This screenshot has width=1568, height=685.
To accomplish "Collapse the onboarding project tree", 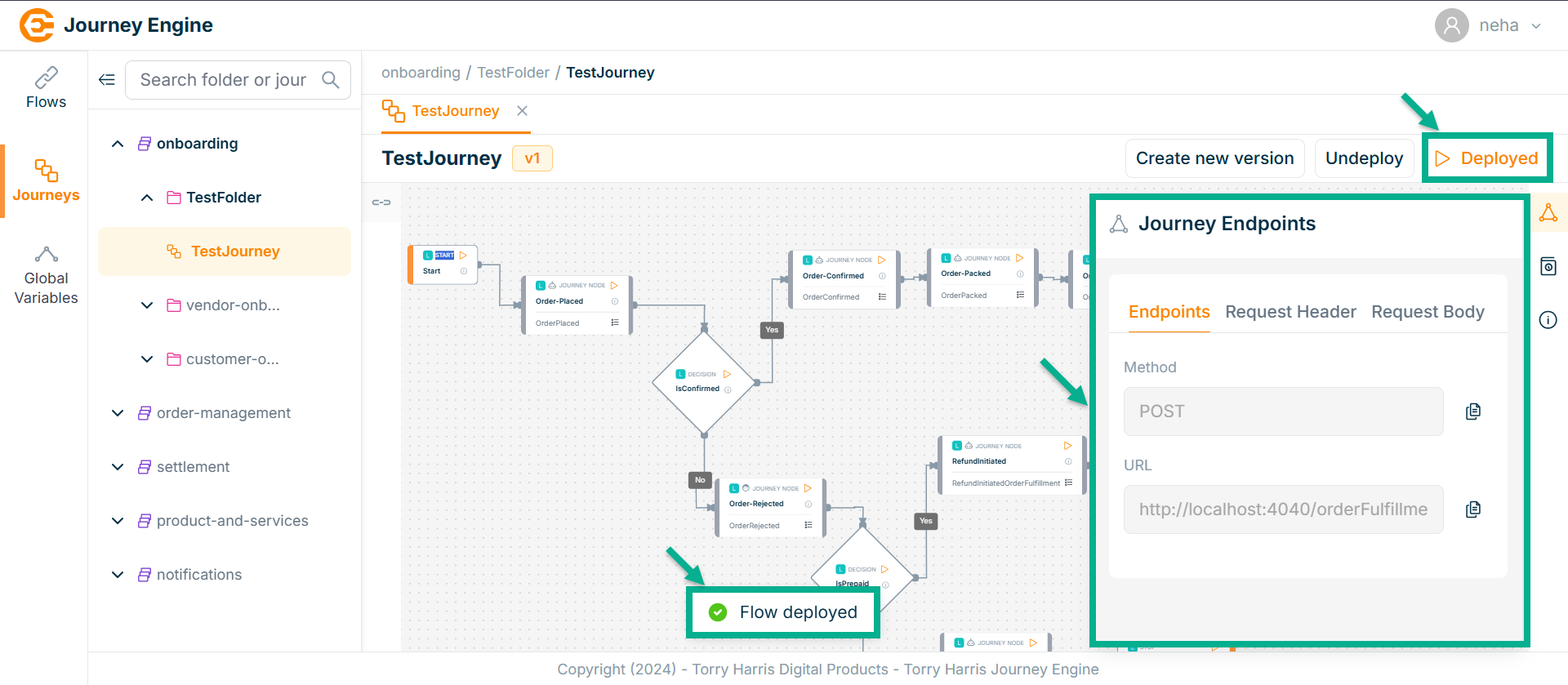I will [118, 144].
